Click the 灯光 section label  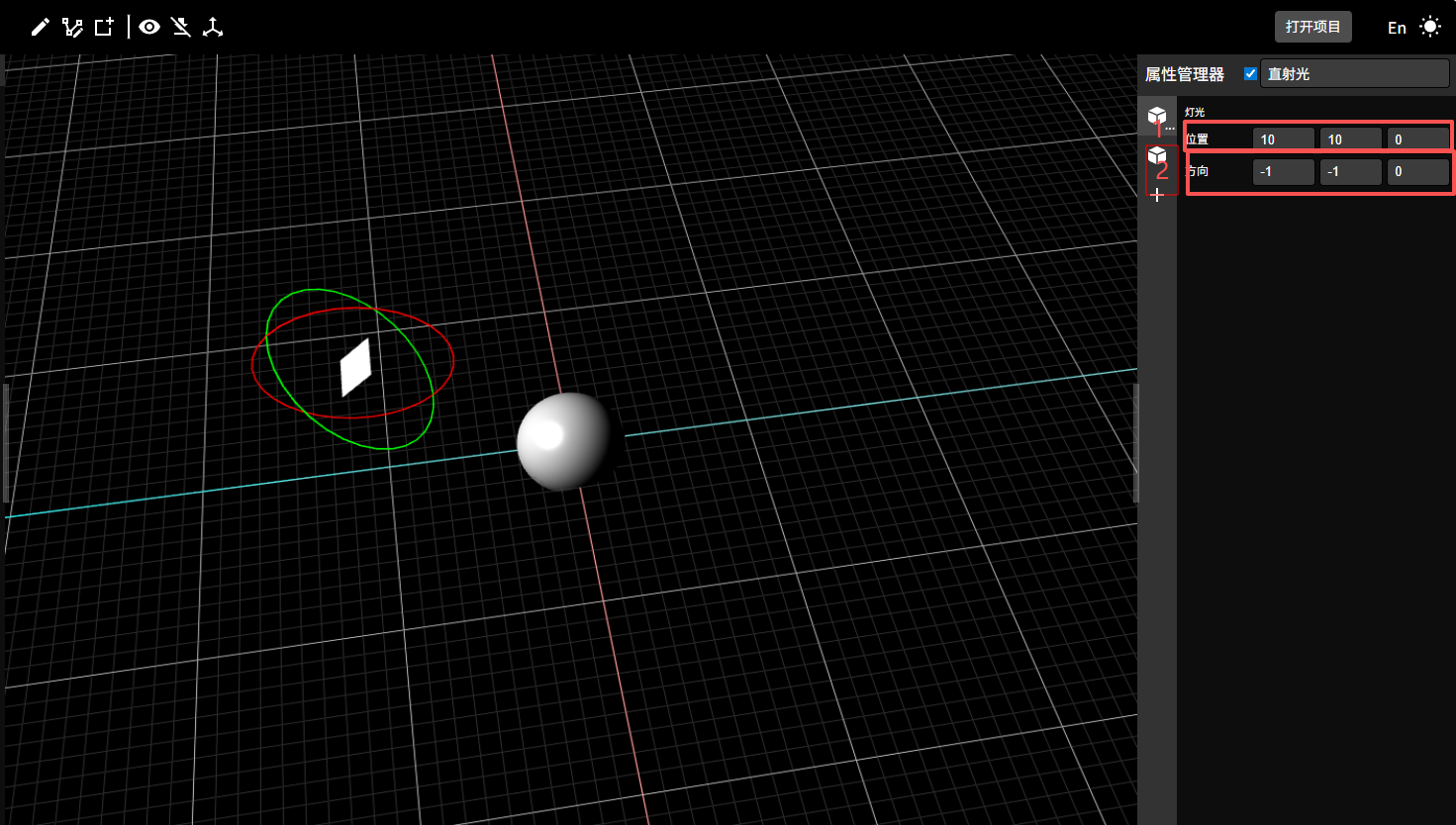[1195, 112]
